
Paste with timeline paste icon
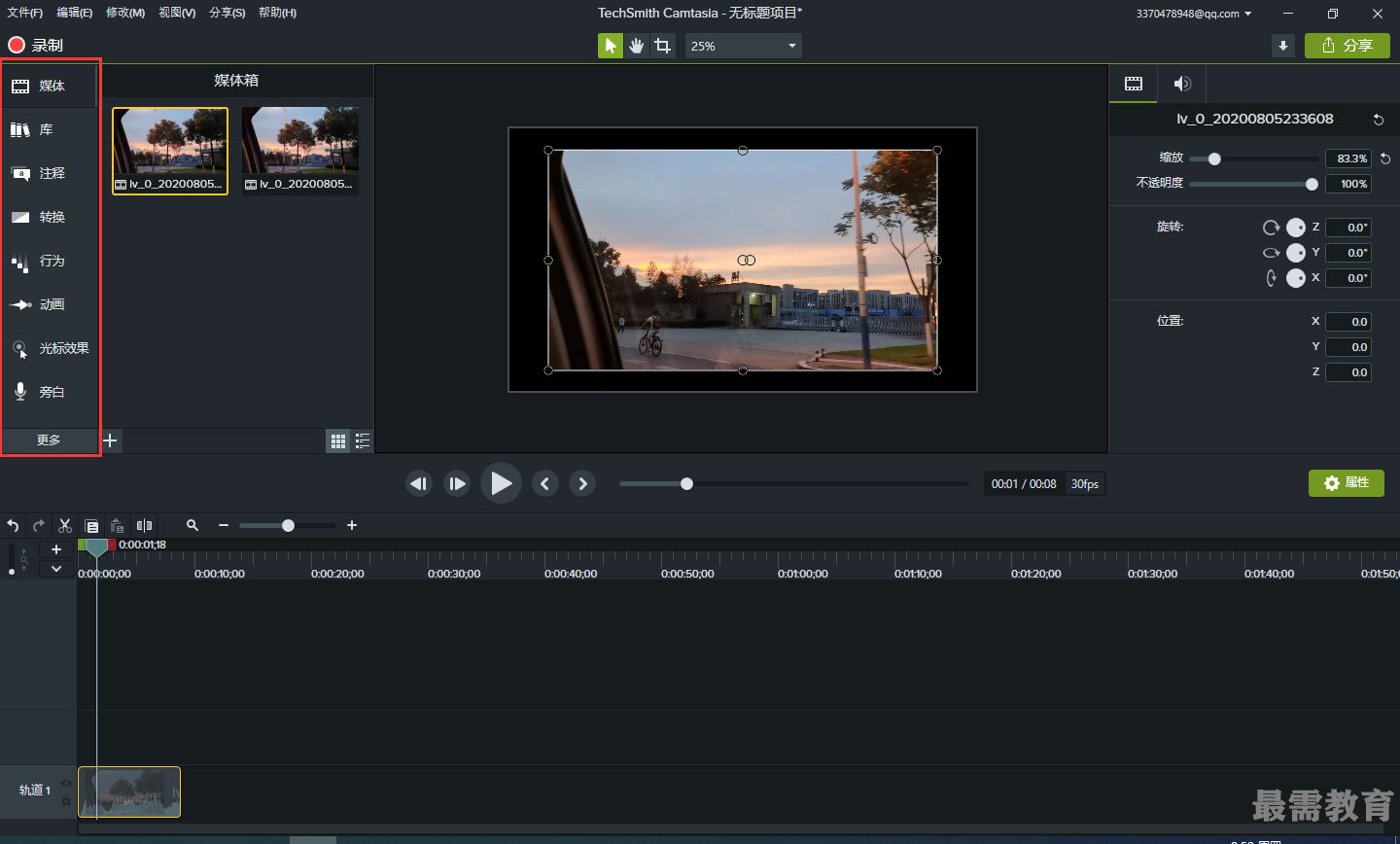coord(118,525)
